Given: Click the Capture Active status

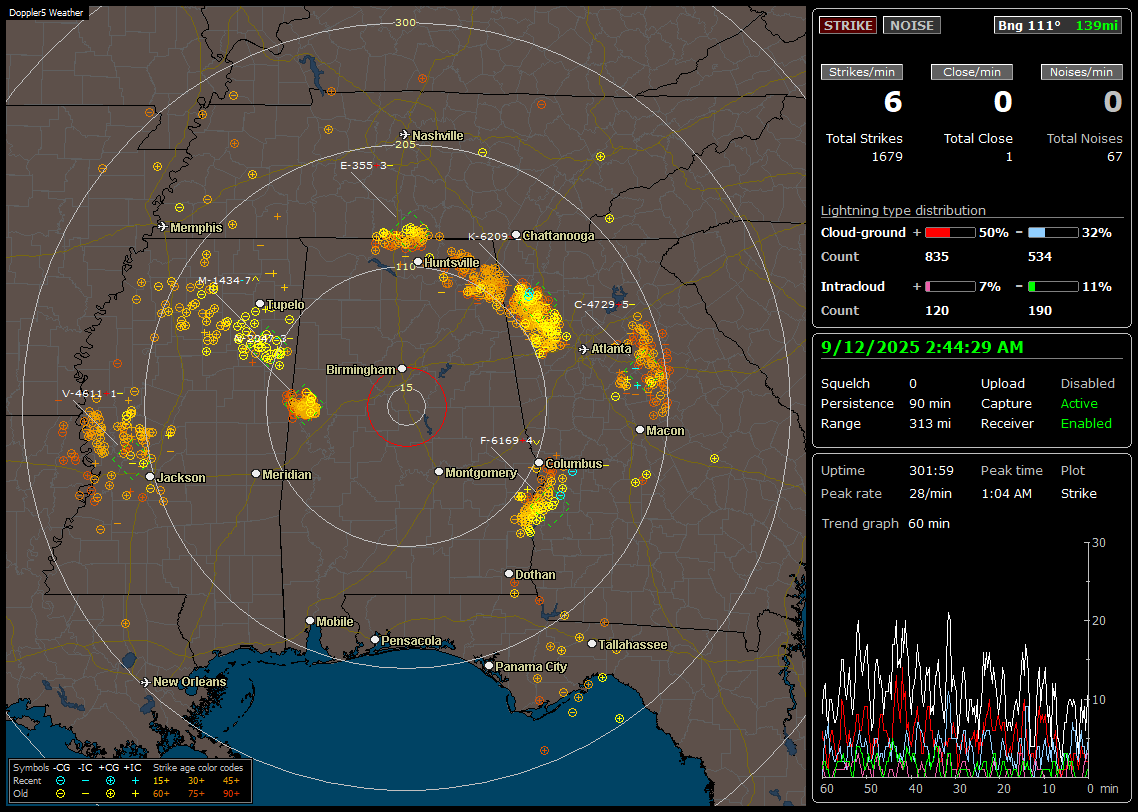Looking at the screenshot, I should 1079,403.
